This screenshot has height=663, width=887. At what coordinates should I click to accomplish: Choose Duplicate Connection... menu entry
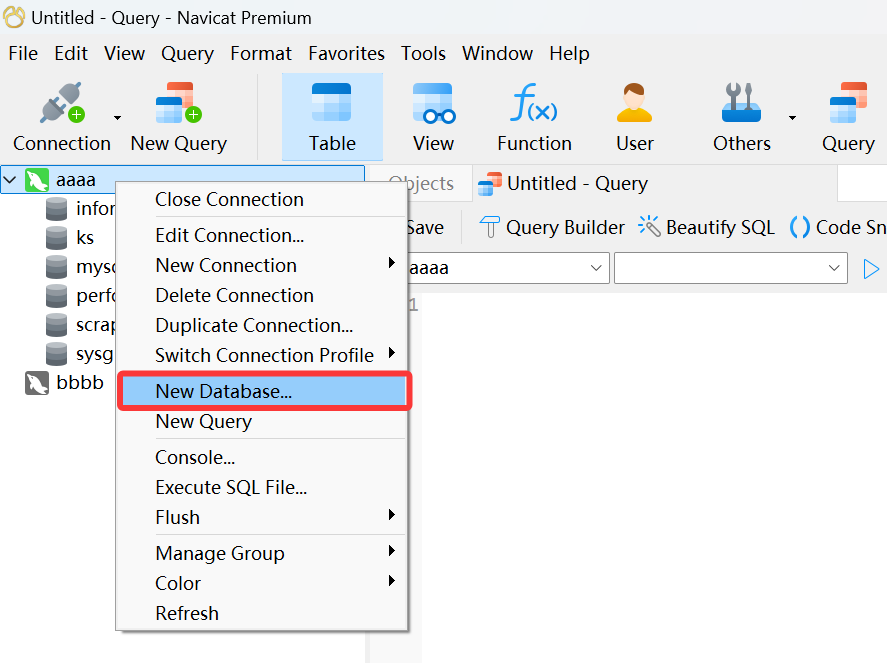262,325
